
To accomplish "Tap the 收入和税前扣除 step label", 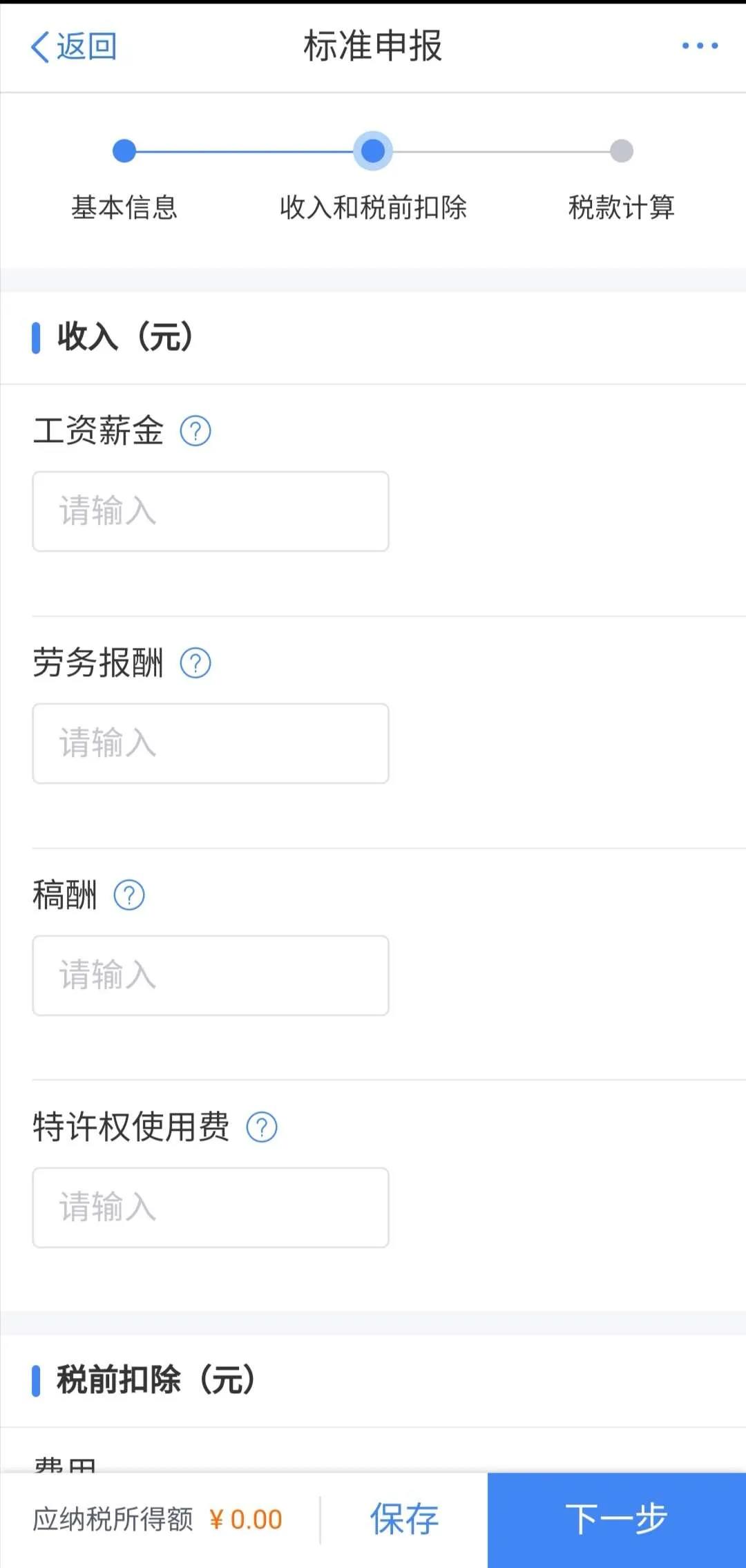I will coord(373,207).
